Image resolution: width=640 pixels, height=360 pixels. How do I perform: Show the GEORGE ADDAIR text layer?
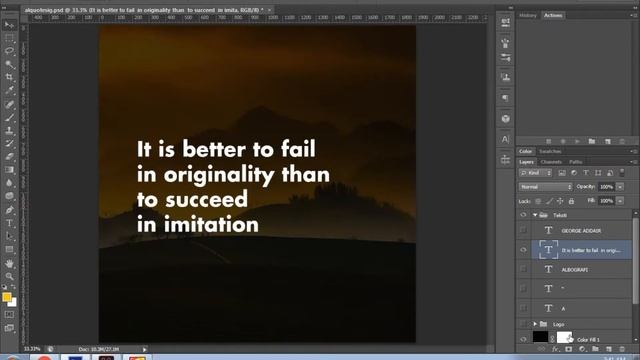(523, 230)
